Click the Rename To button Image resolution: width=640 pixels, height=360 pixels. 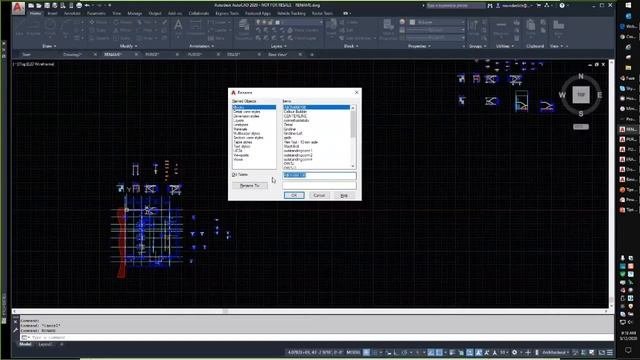[x=250, y=186]
